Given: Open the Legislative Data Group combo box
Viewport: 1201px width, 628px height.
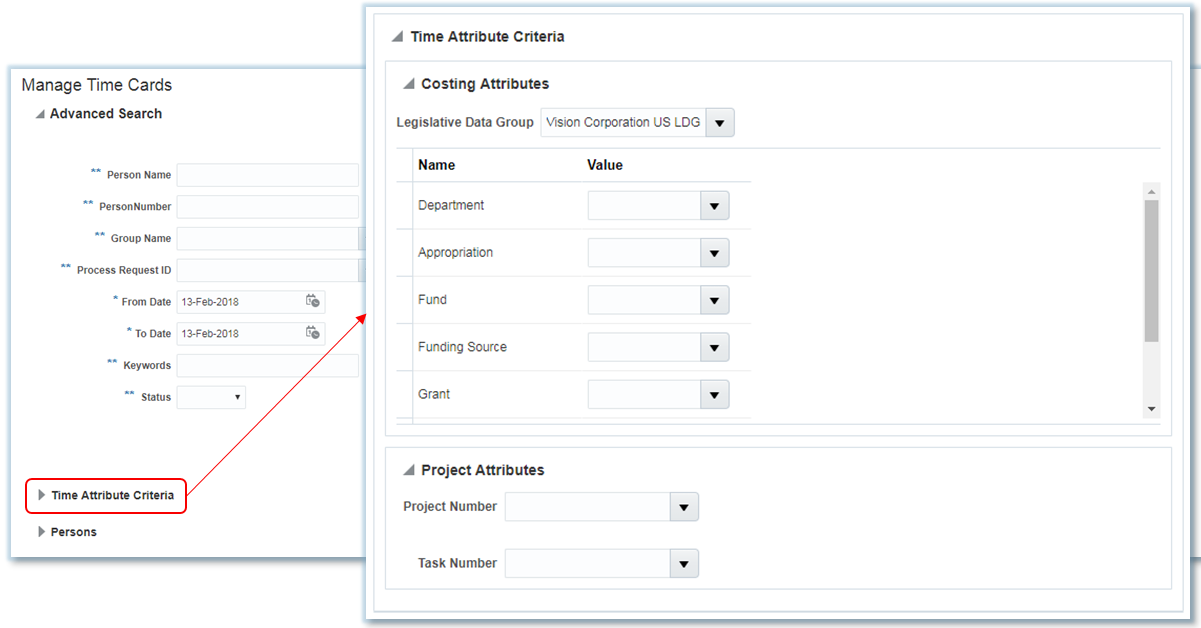Looking at the screenshot, I should [x=719, y=122].
